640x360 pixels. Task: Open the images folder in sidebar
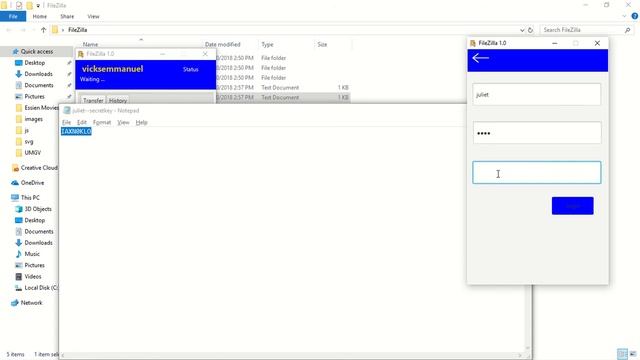[33, 119]
